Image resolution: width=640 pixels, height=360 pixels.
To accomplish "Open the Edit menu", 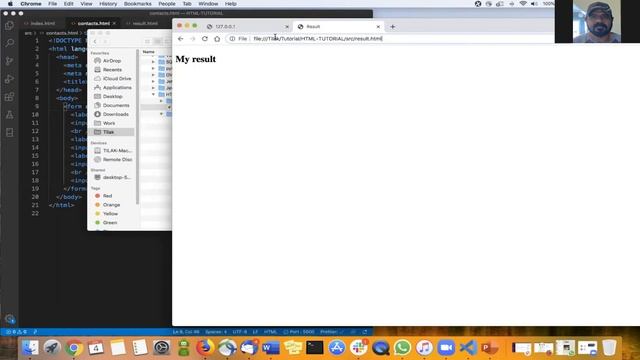I will [69, 4].
